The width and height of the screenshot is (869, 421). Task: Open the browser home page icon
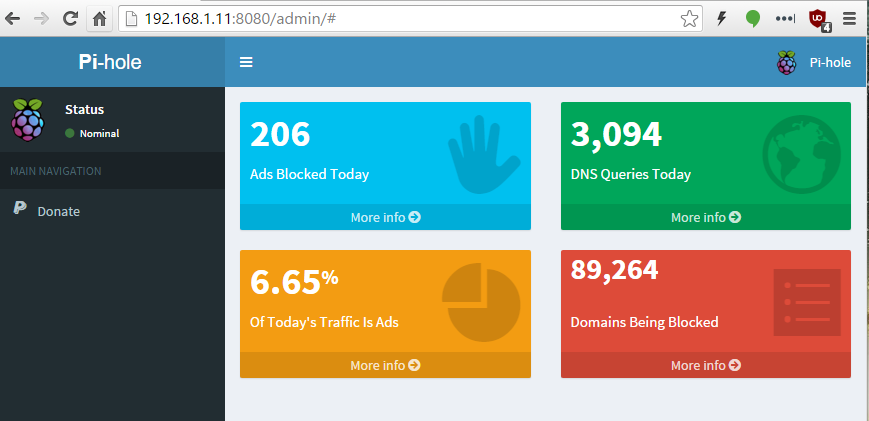[99, 19]
